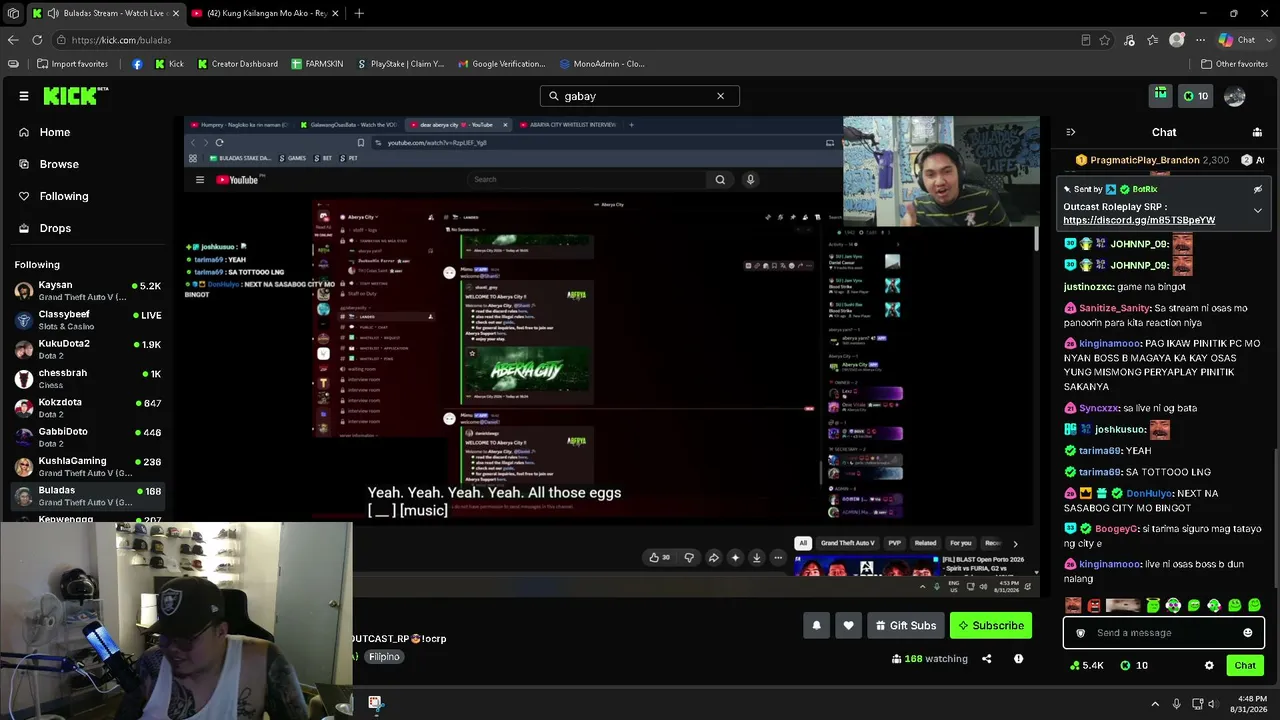Viewport: 1280px width, 720px height.
Task: Select Buladas channel in Following list
Action: [x=88, y=496]
